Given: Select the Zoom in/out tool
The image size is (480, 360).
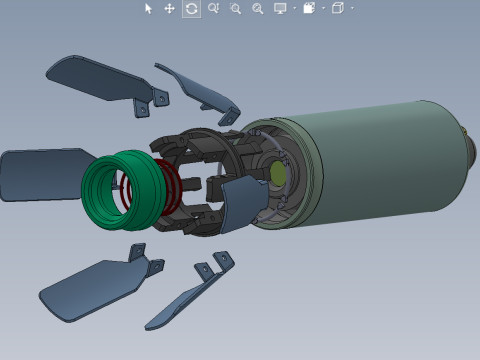Looking at the screenshot, I should coord(213,8).
